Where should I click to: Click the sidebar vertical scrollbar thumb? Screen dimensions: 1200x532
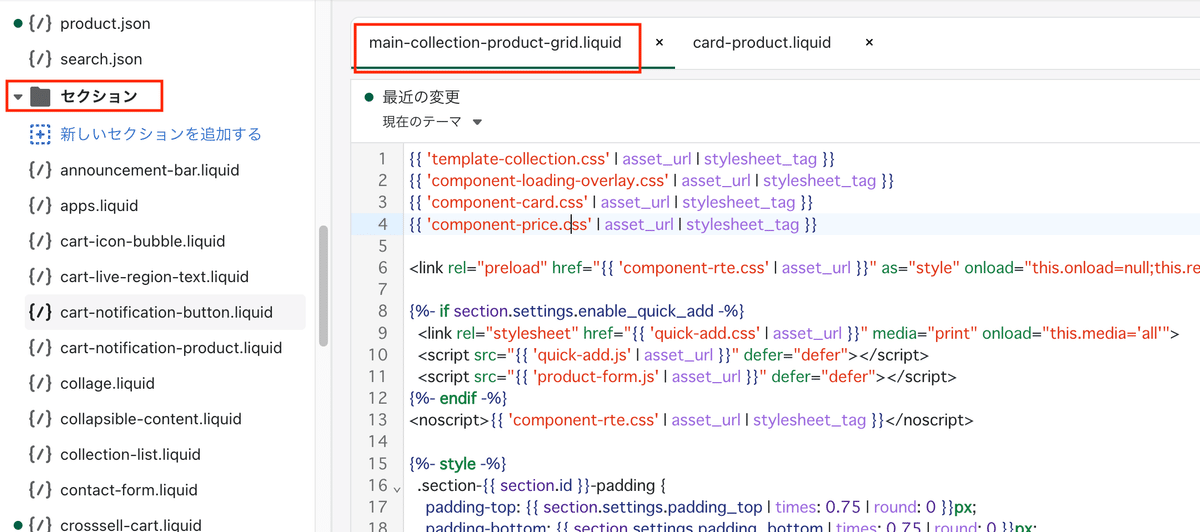[322, 285]
